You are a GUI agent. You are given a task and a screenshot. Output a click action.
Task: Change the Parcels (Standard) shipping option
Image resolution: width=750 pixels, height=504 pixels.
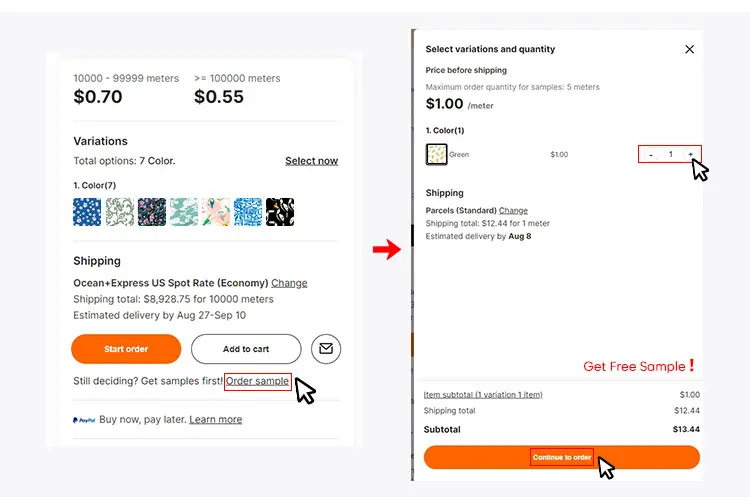click(x=513, y=211)
